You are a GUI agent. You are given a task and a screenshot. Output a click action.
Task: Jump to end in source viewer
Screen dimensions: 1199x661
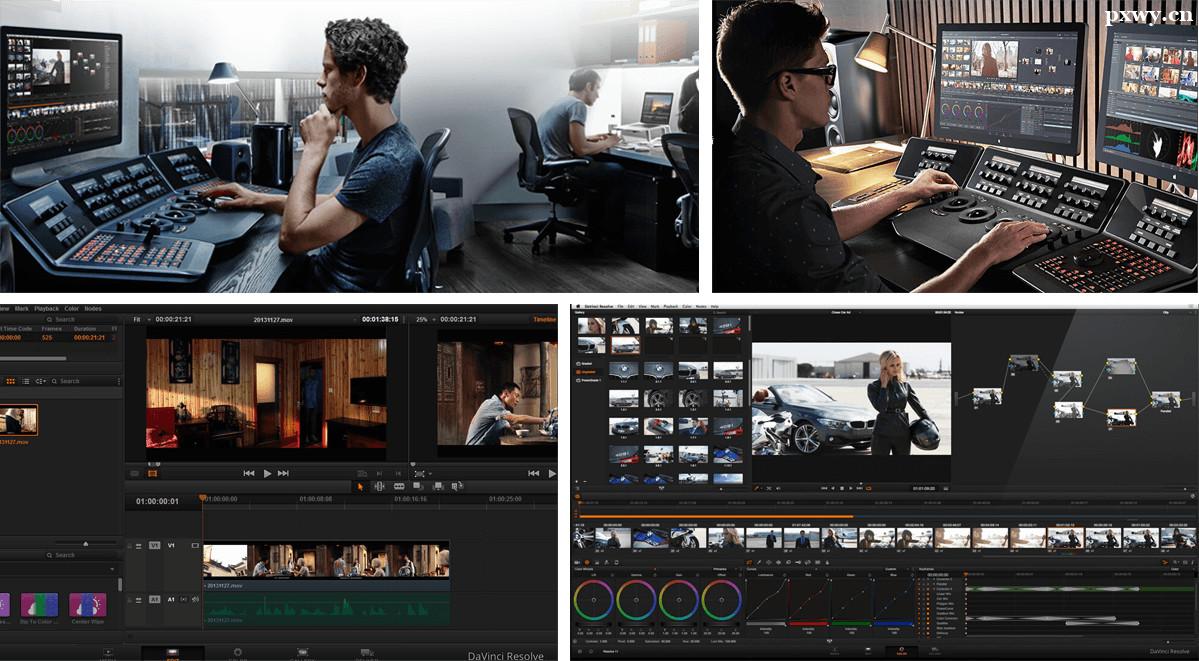click(x=284, y=474)
